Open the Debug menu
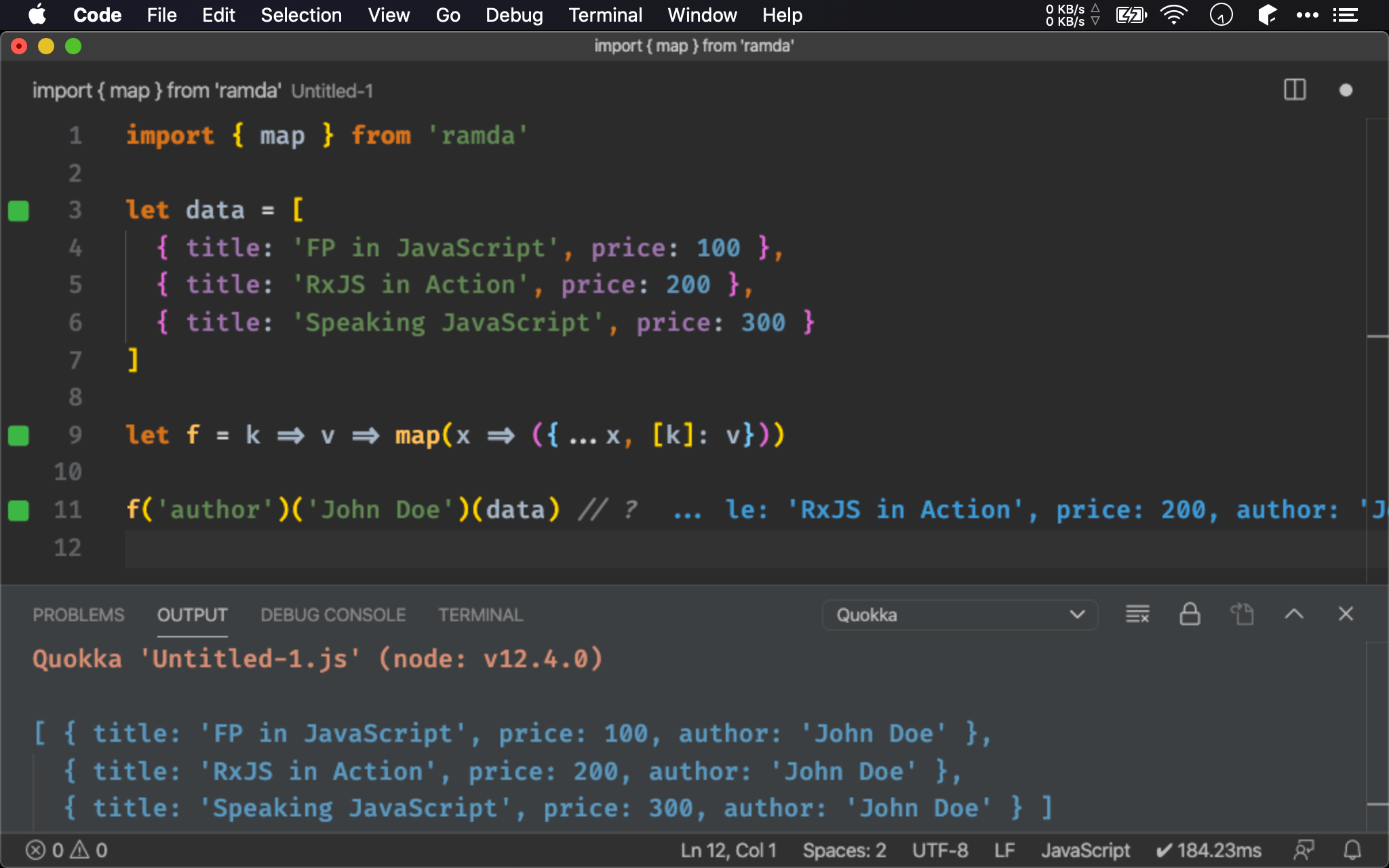The width and height of the screenshot is (1389, 868). 514,15
